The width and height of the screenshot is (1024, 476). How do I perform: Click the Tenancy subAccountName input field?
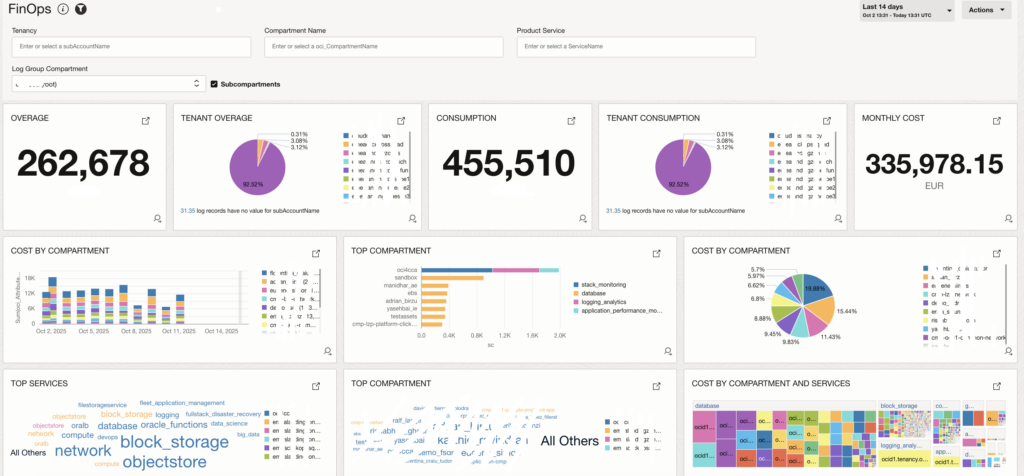pos(130,47)
